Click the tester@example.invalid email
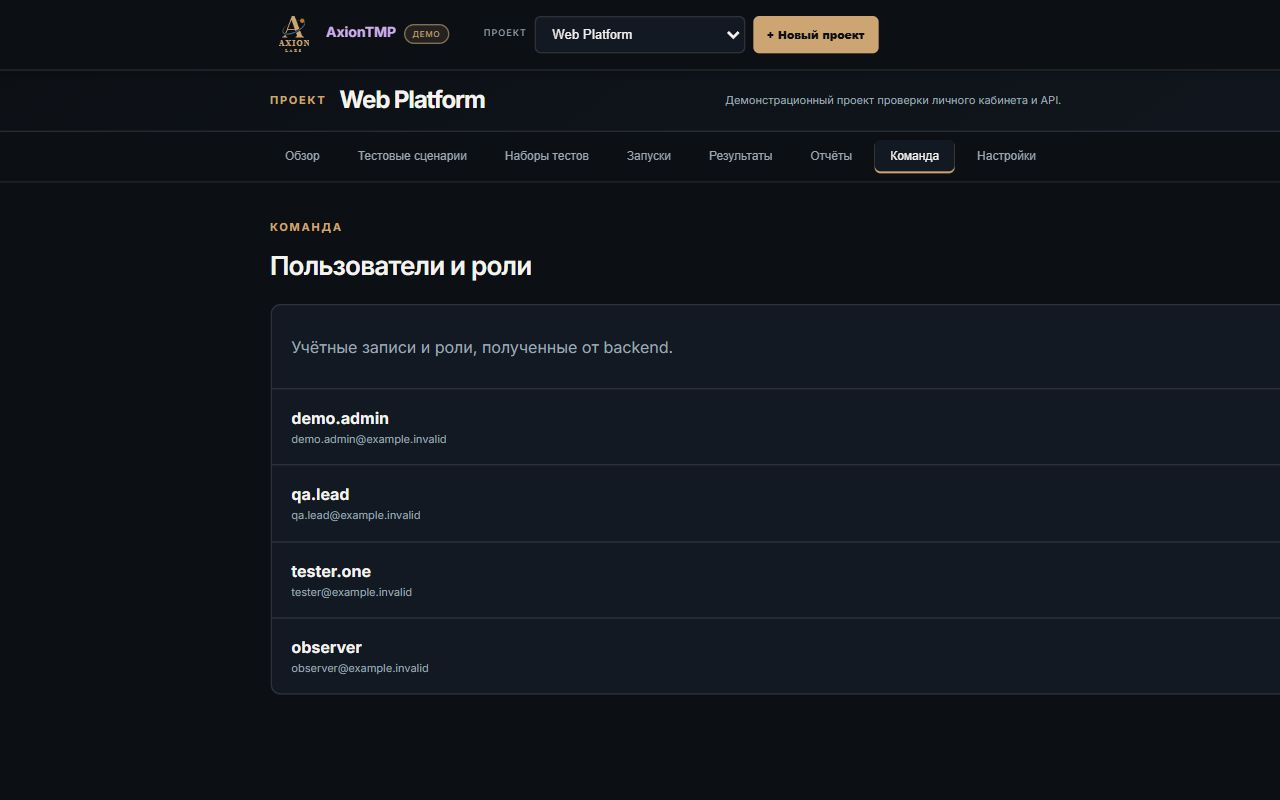The width and height of the screenshot is (1280, 800). [x=352, y=592]
